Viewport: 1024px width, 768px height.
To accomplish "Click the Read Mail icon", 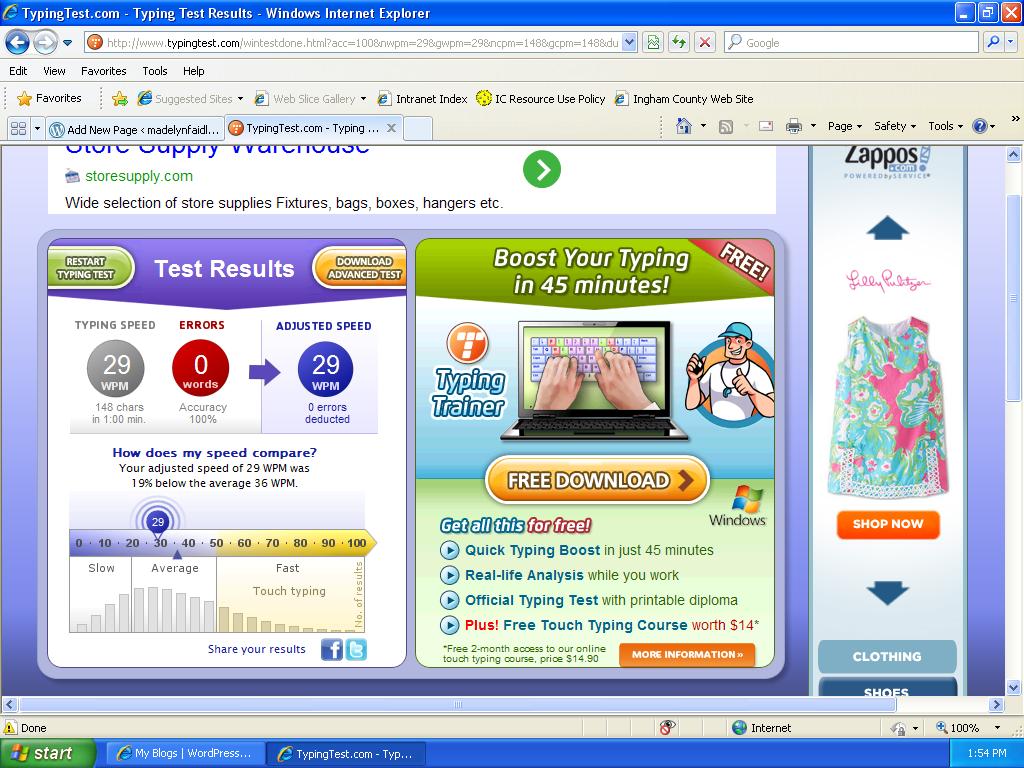I will 766,127.
